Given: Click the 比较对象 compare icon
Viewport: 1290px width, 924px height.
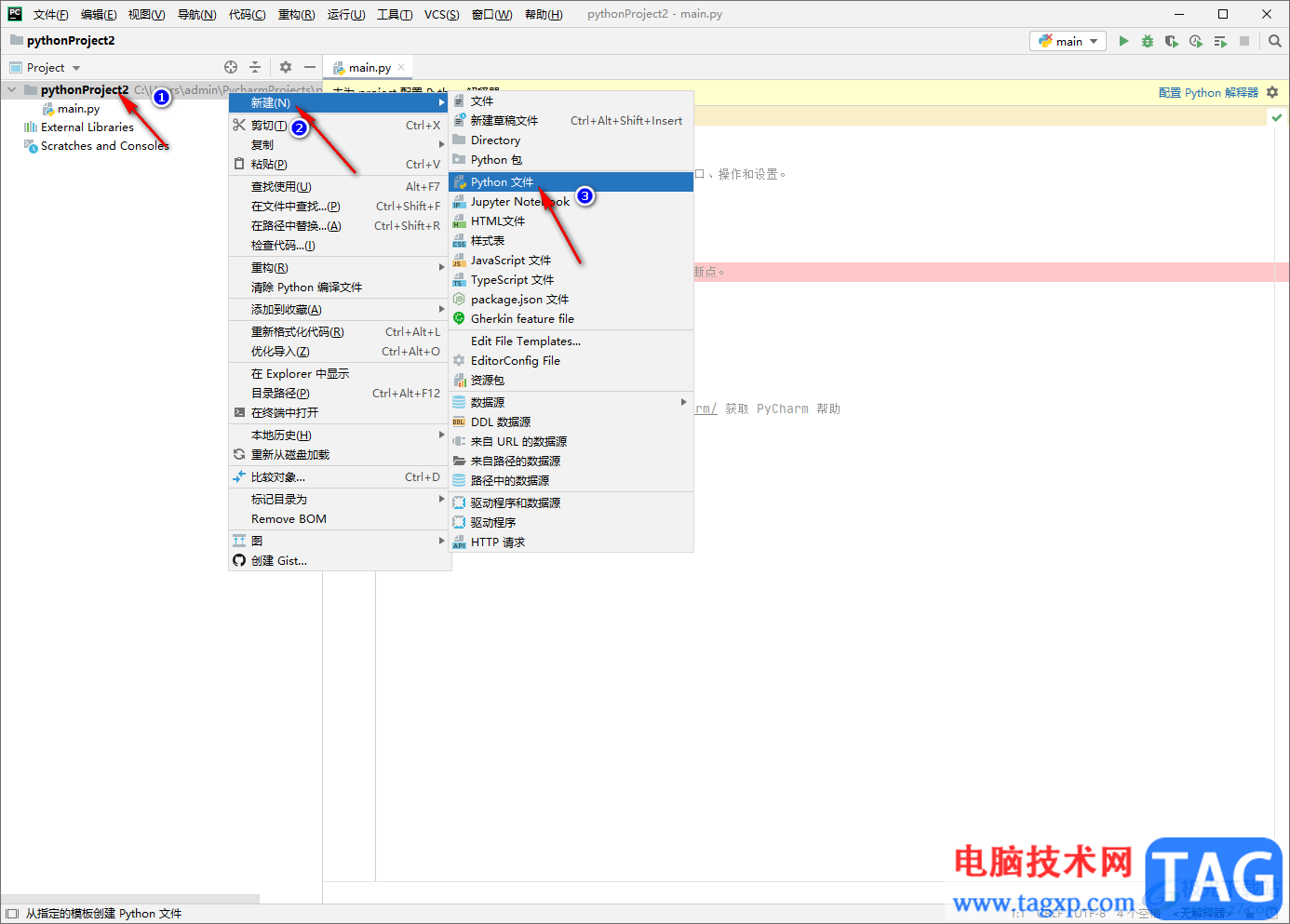Looking at the screenshot, I should pyautogui.click(x=239, y=477).
